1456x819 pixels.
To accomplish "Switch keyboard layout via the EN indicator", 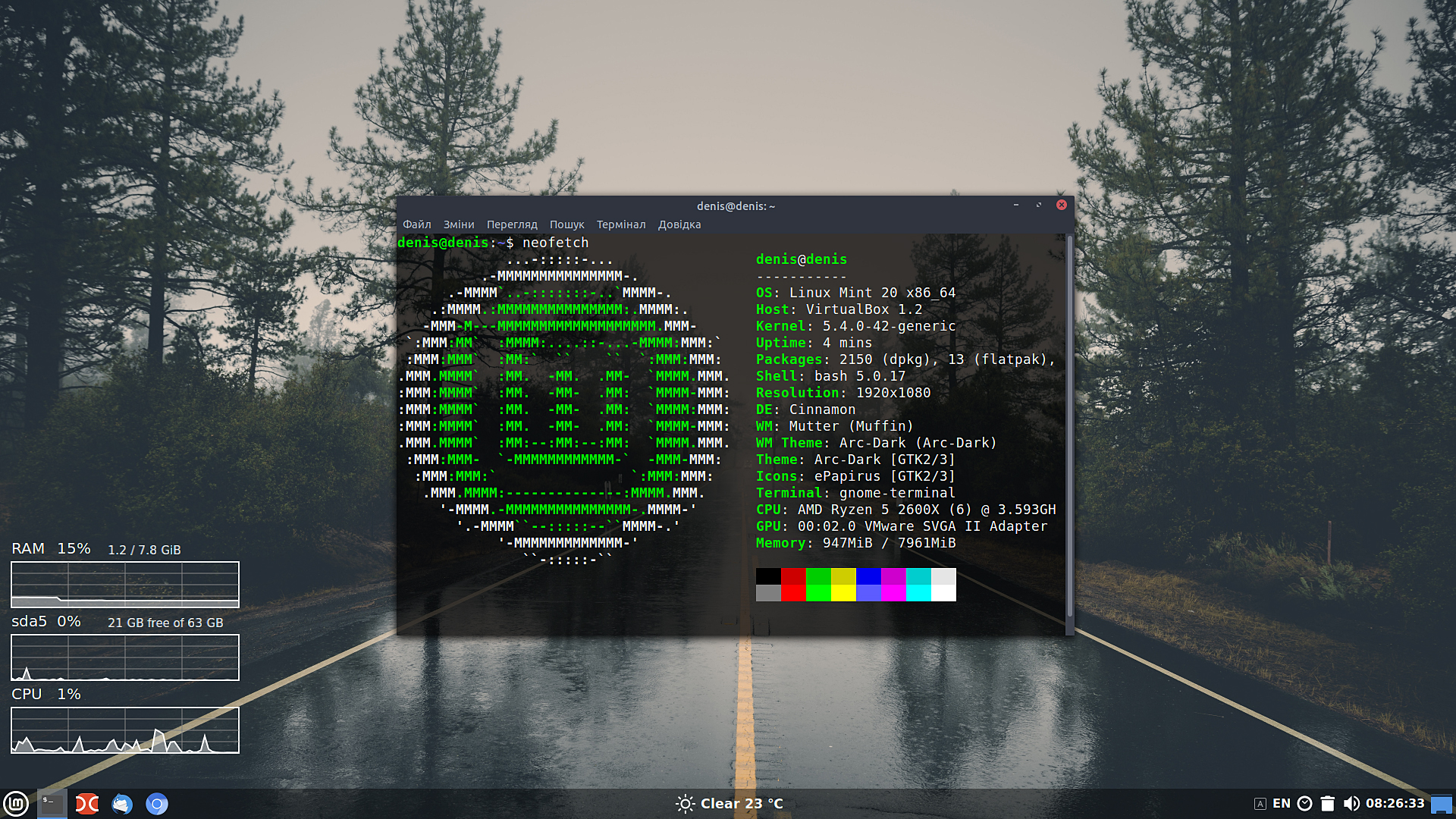I will [x=1283, y=803].
